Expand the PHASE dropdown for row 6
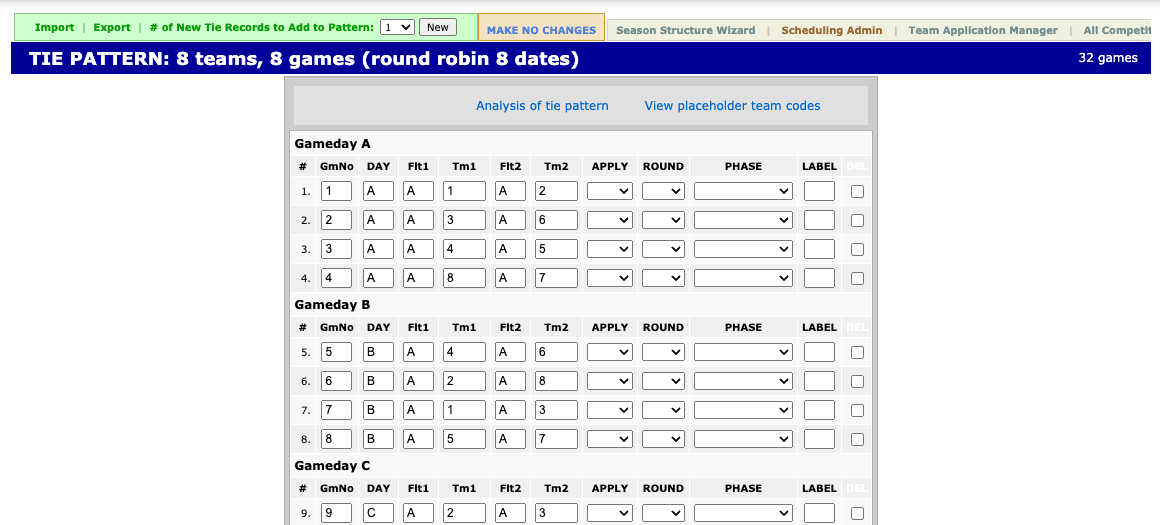Screen dimensions: 1160x525 point(743,381)
